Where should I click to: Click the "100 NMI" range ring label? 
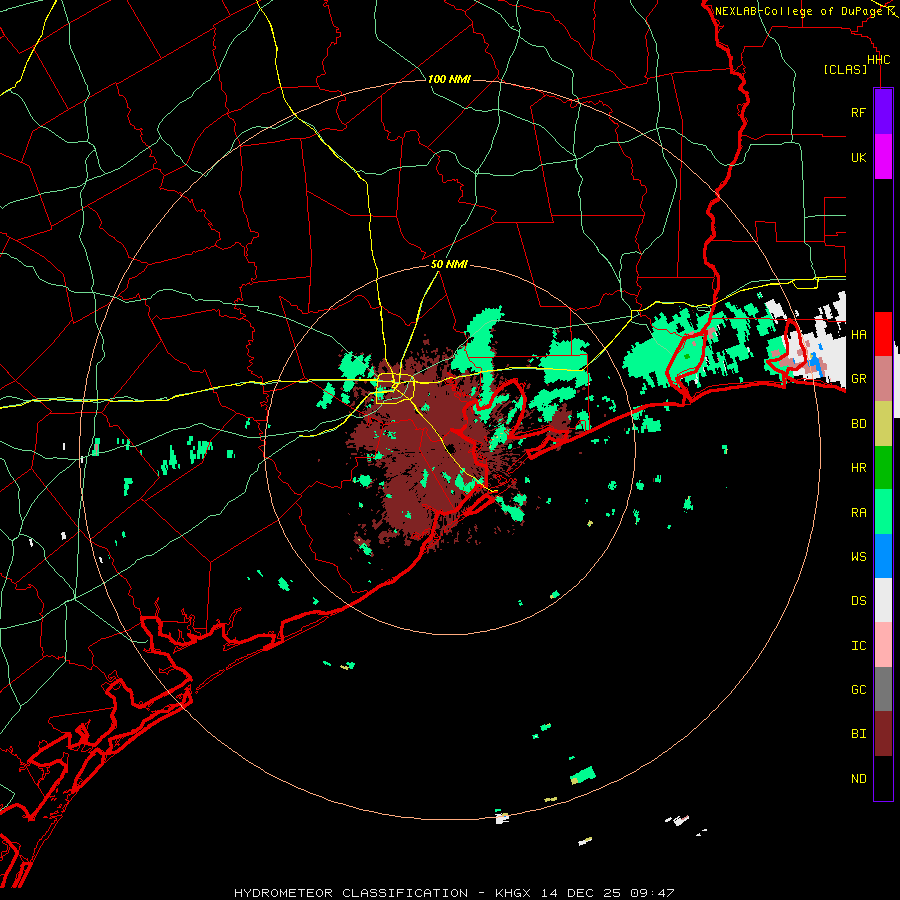coord(449,79)
